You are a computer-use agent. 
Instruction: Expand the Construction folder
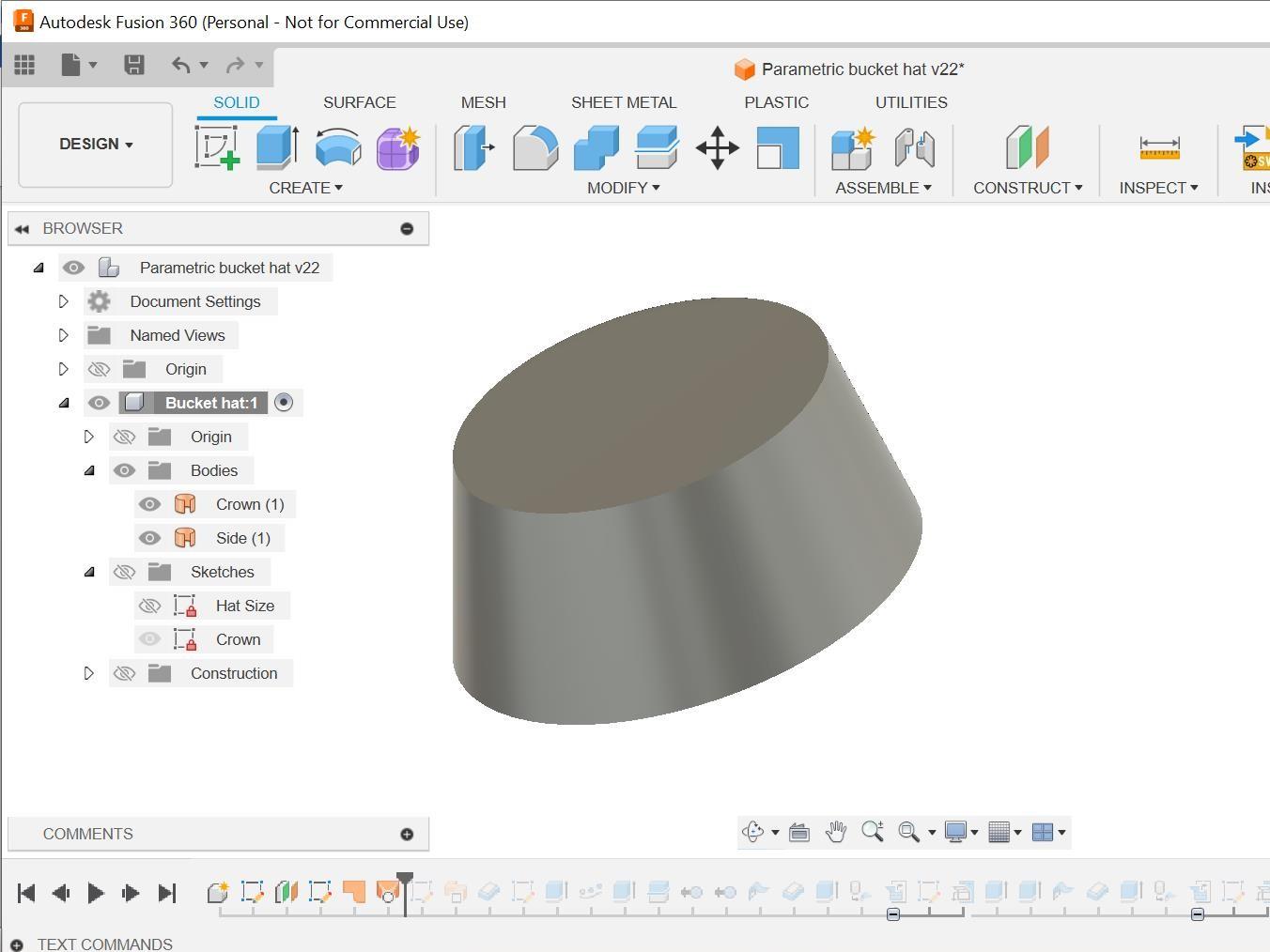click(x=89, y=673)
